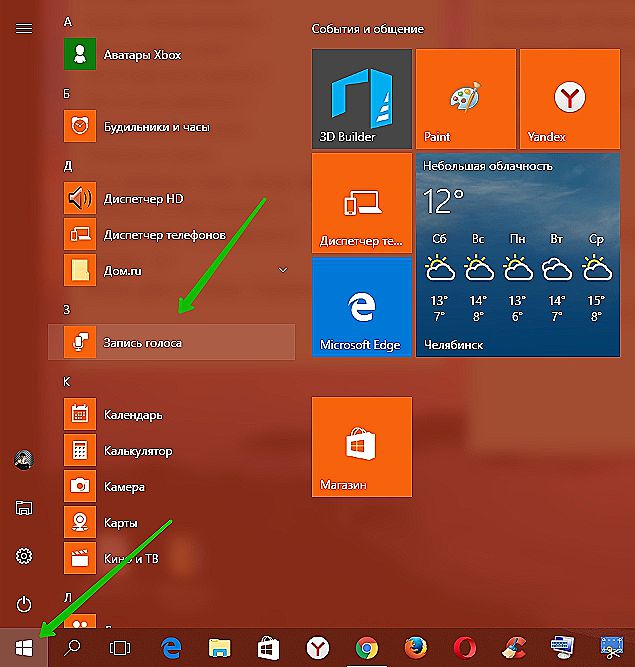Click the letter Д section header
Image resolution: width=635 pixels, height=667 pixels.
coord(68,166)
